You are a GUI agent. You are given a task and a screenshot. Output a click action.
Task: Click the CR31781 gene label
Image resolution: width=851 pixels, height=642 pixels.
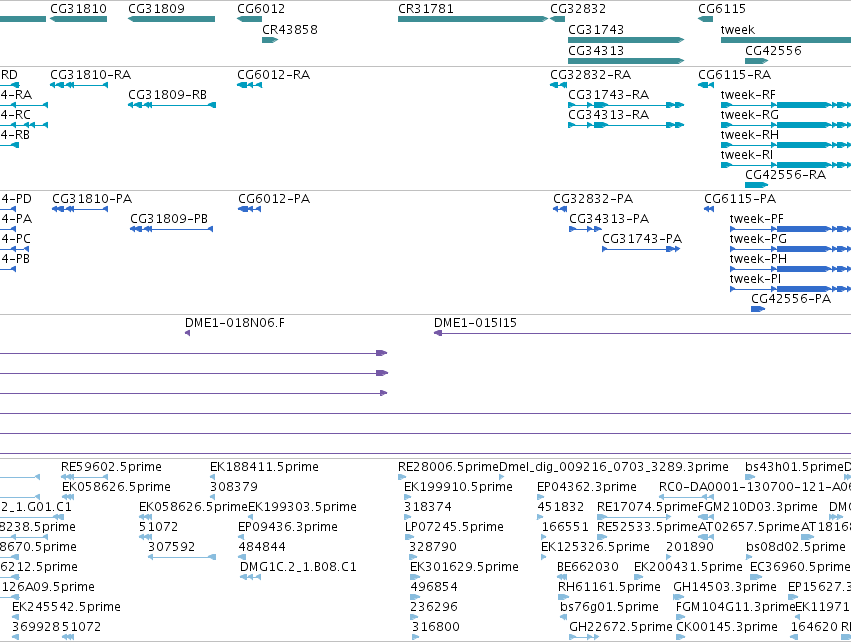[426, 9]
